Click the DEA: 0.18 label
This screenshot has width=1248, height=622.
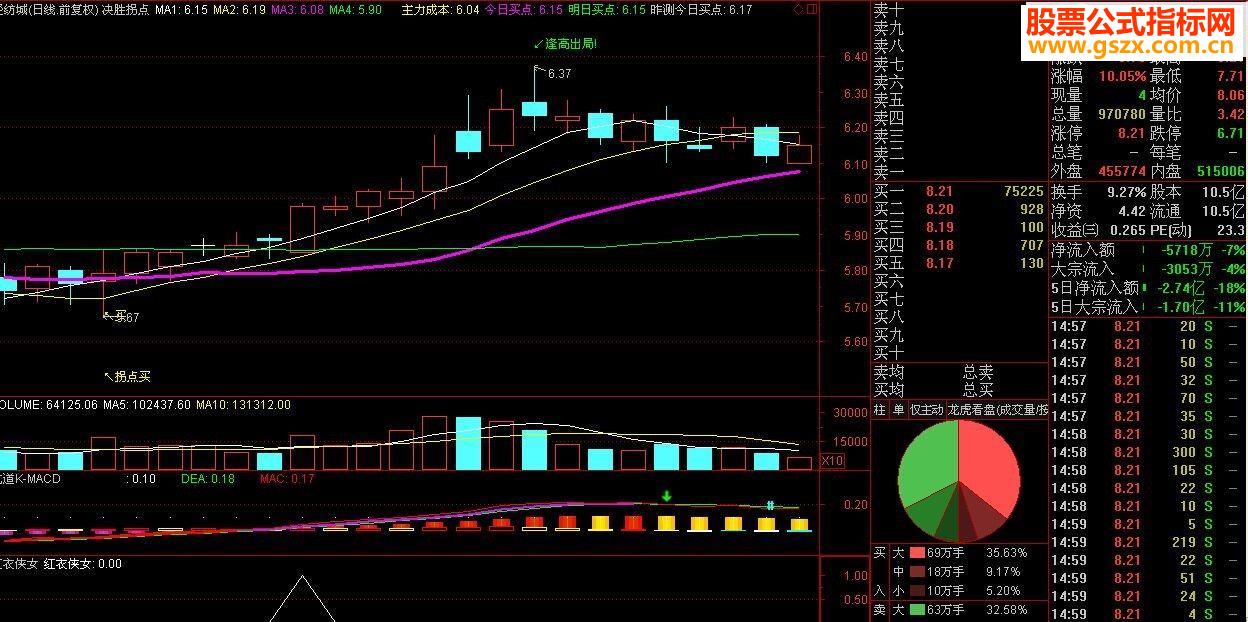point(207,479)
